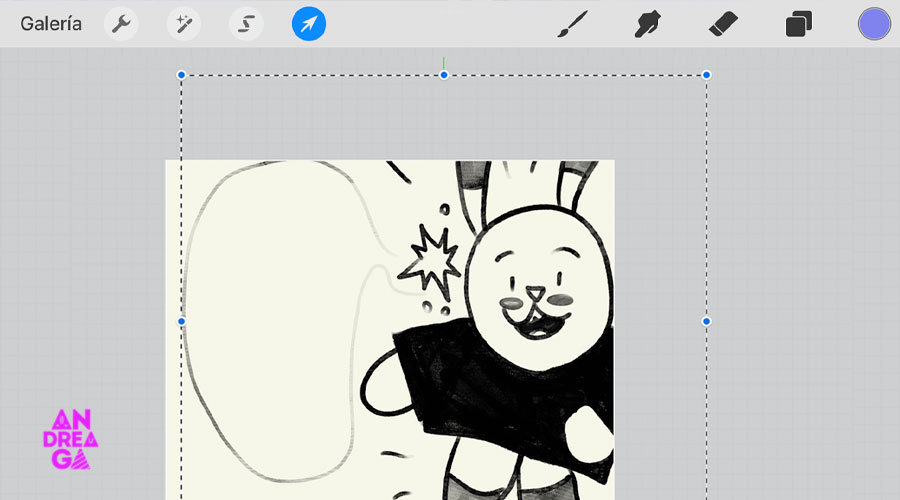Click the top-center transform handle
900x500 pixels.
click(x=444, y=75)
